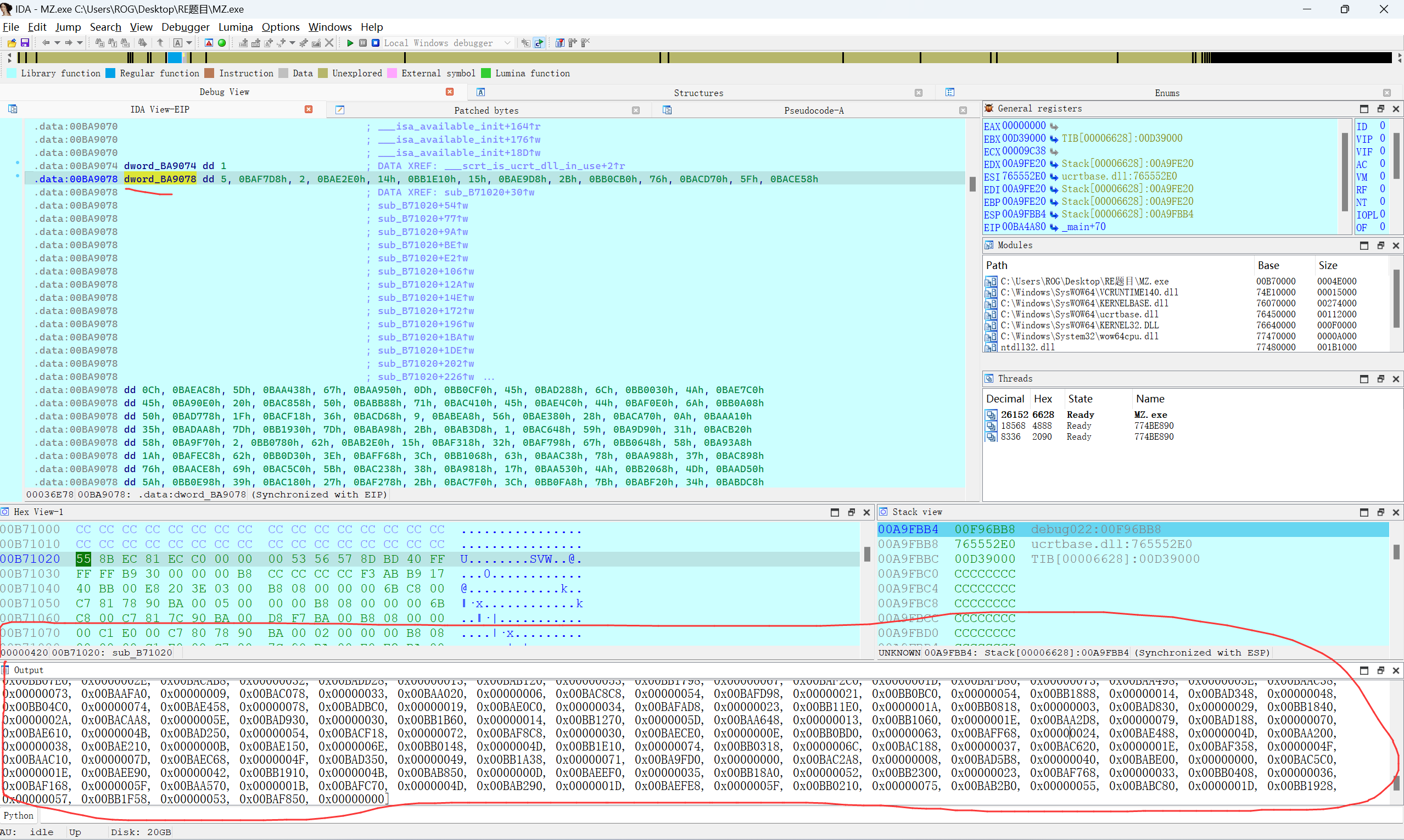Follow the sub_B71020+54 cross-reference
The image size is (1404, 840).
[x=422, y=205]
